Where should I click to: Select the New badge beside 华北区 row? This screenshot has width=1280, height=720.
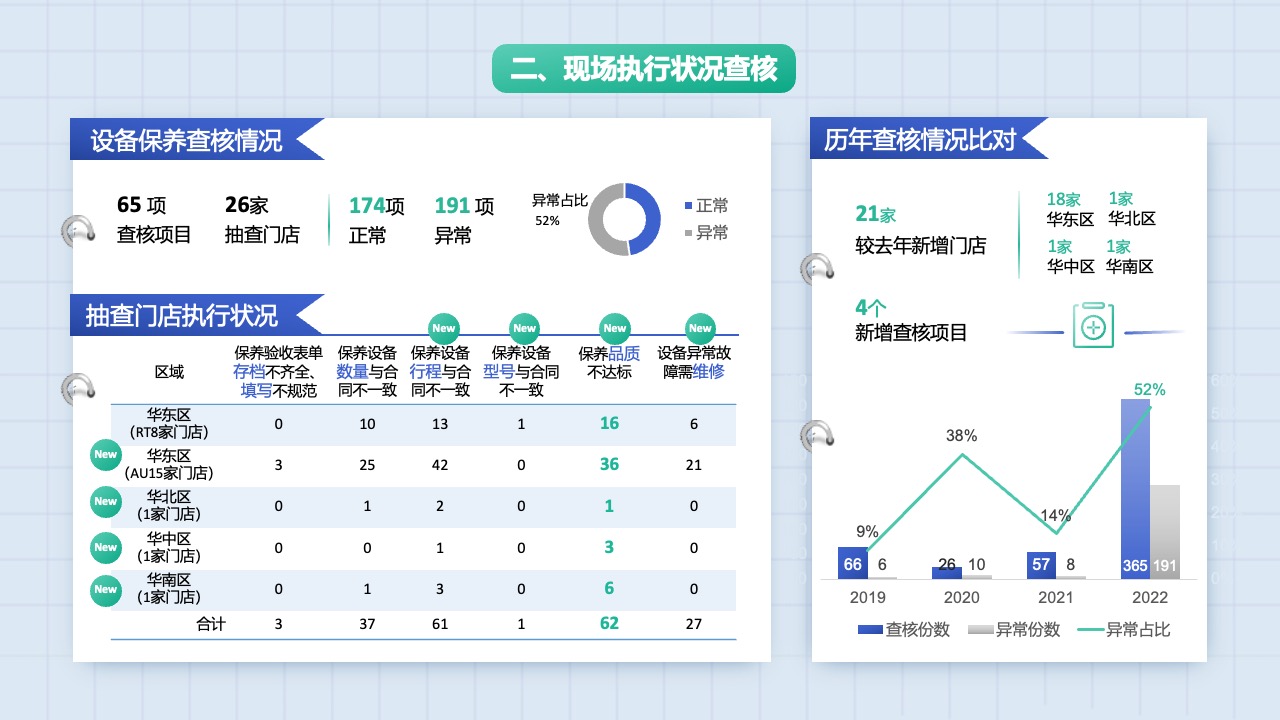[x=105, y=501]
